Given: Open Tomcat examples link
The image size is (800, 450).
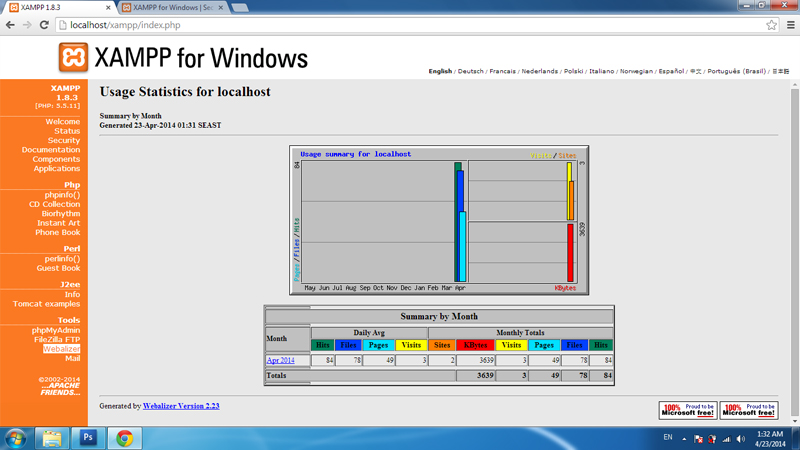Looking at the screenshot, I should [x=46, y=304].
